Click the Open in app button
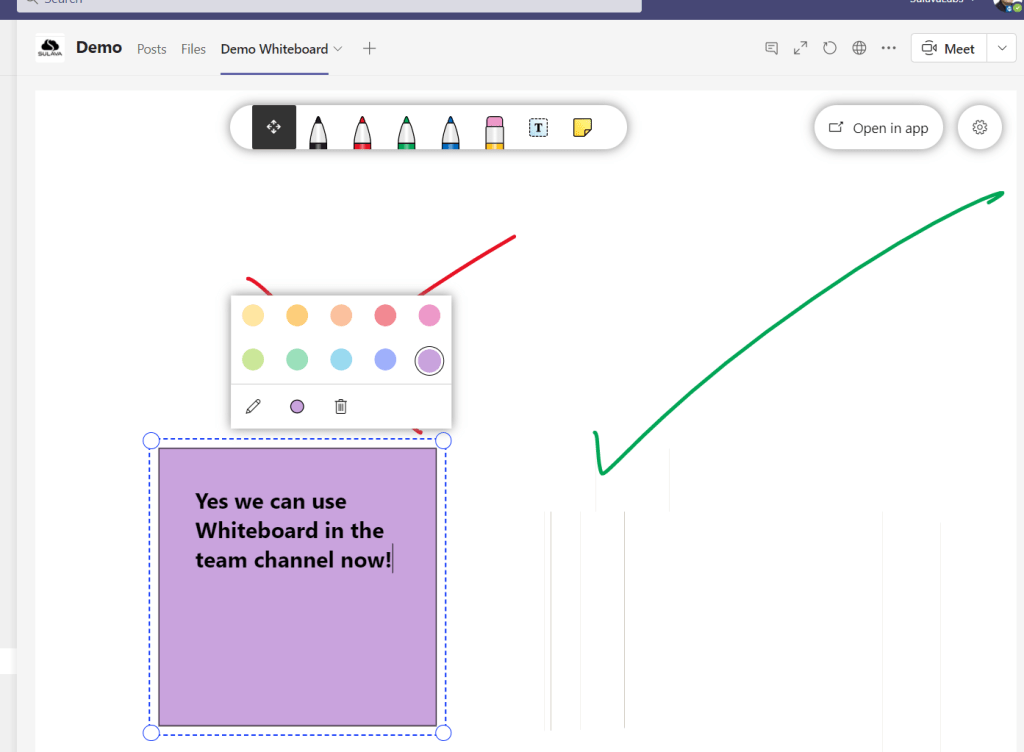This screenshot has width=1024, height=752. click(879, 128)
